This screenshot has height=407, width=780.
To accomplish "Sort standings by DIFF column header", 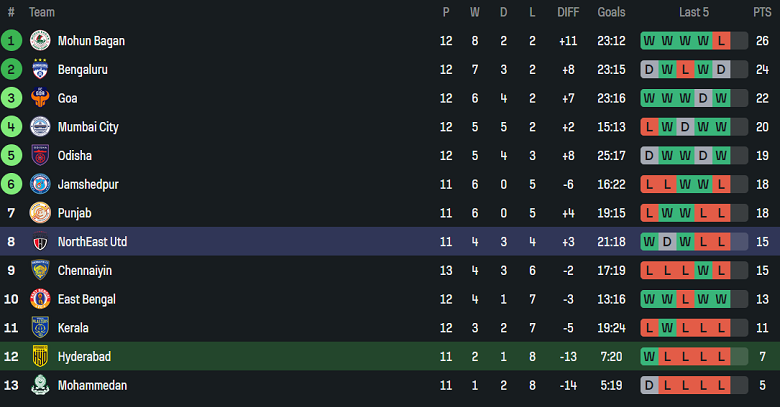I will pos(568,12).
